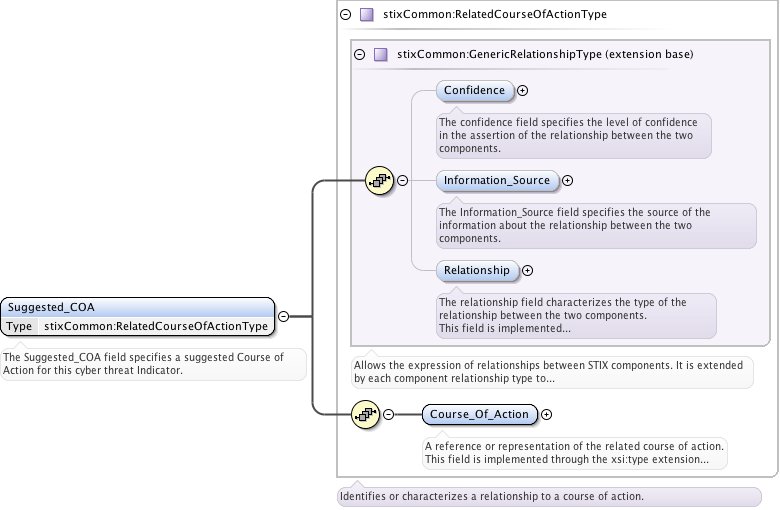Expand the Information_Source element plus icon
This screenshot has height=510, width=780.
(568, 181)
